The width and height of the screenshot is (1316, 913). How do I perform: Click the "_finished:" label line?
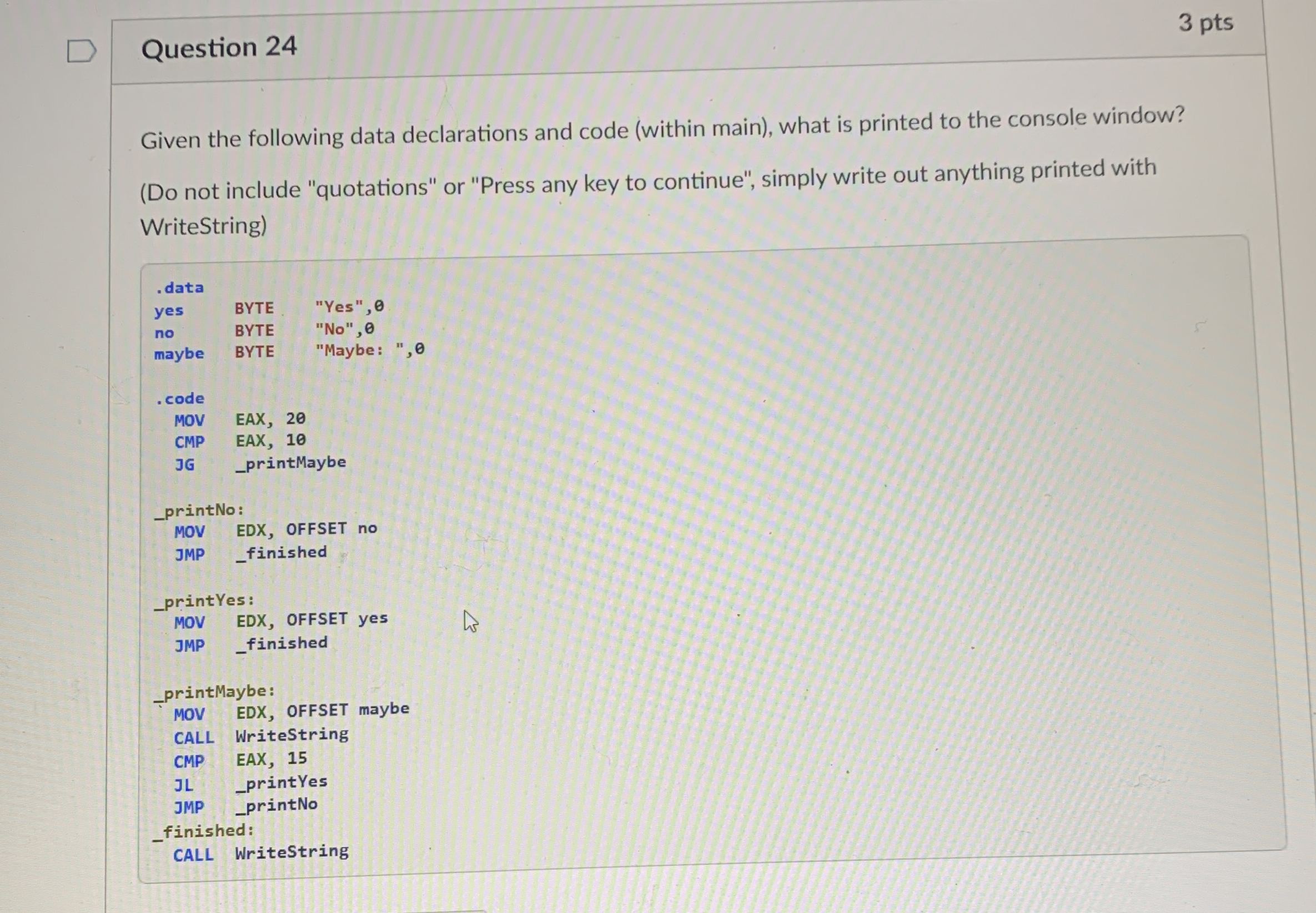point(203,831)
